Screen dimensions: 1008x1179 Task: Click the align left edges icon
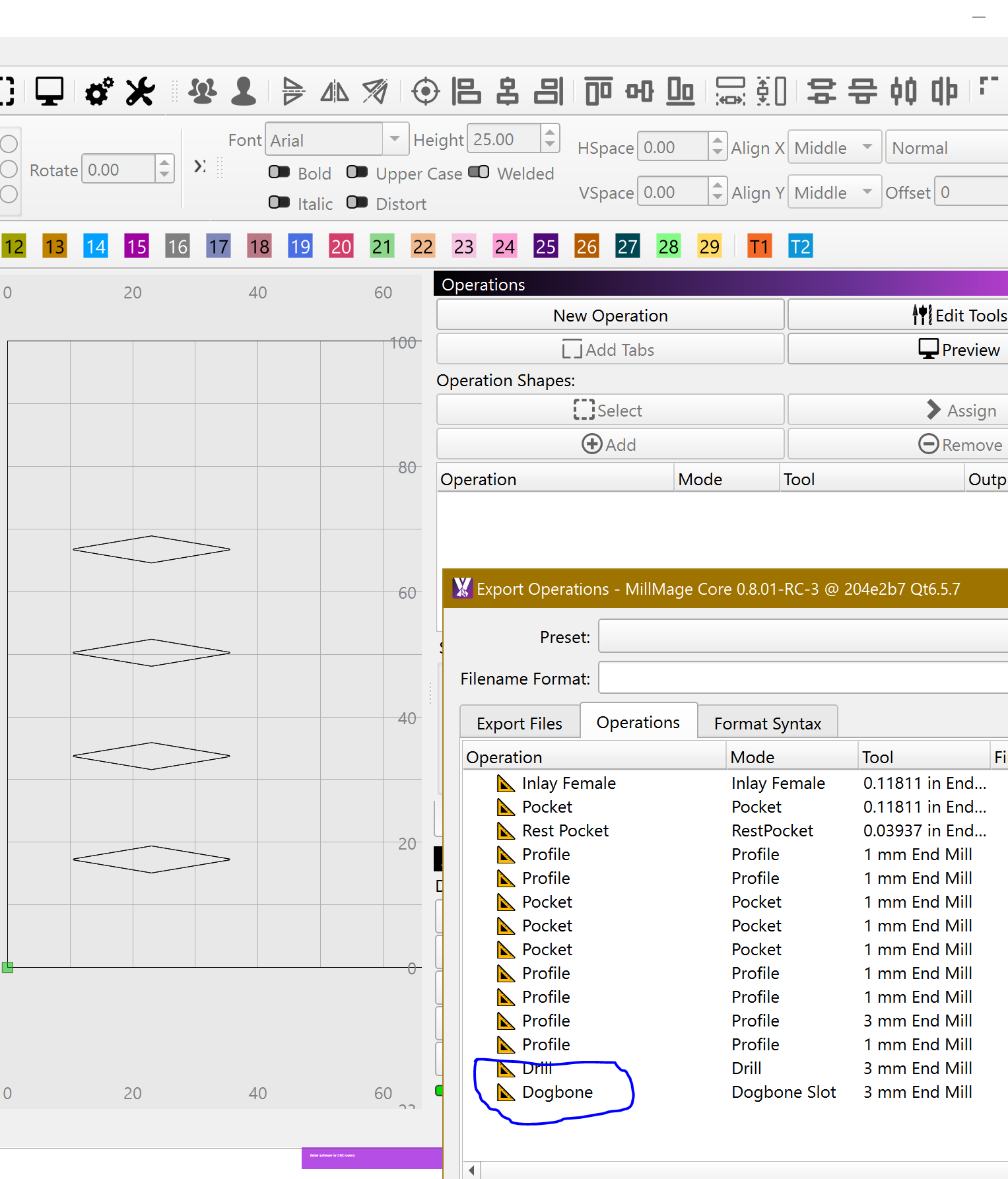coord(466,91)
